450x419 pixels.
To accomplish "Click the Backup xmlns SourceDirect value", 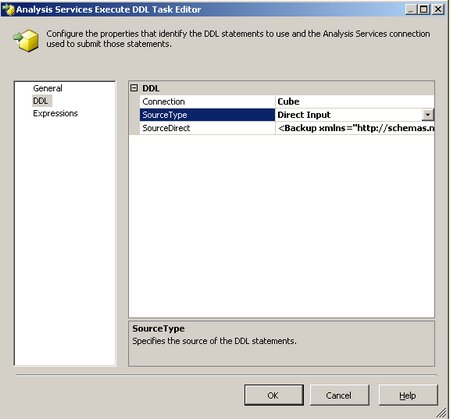I will pyautogui.click(x=355, y=128).
